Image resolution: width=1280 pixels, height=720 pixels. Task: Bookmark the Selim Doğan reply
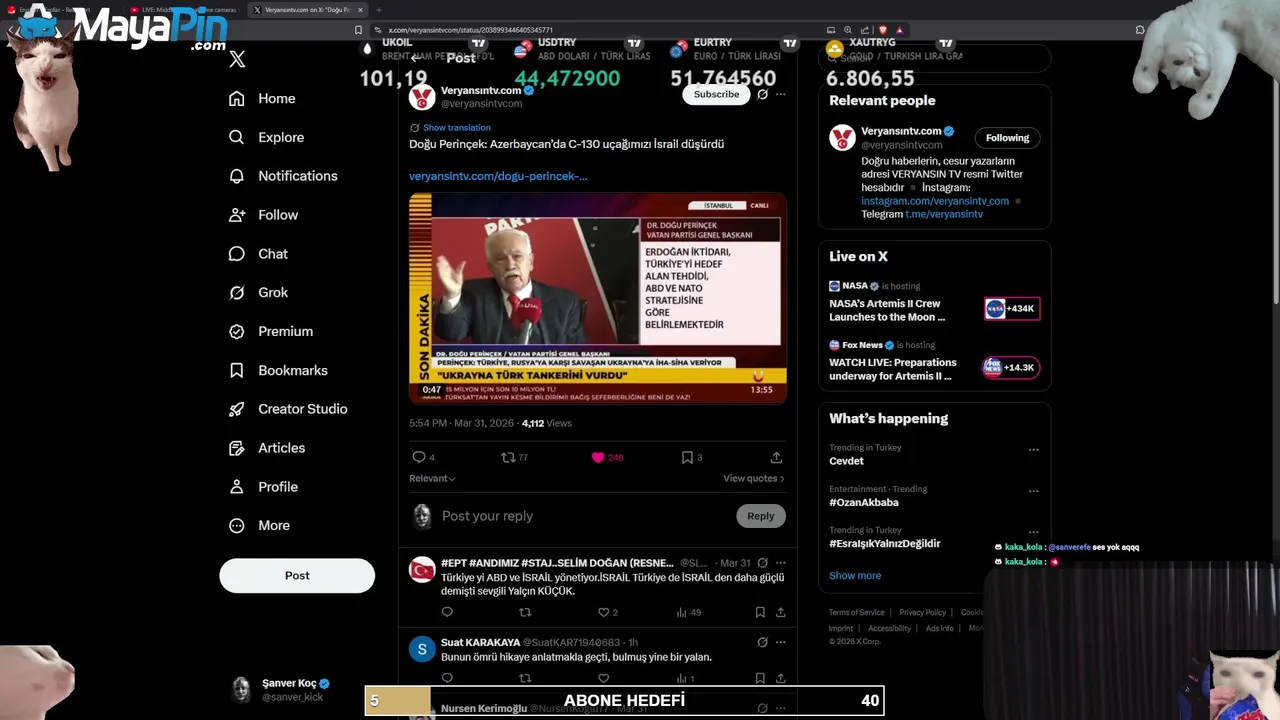[x=760, y=612]
